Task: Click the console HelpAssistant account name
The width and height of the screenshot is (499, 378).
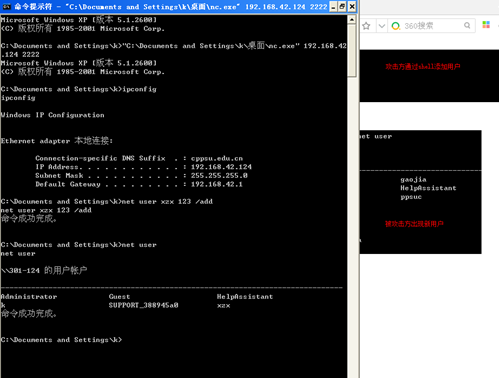Action: pos(245,297)
